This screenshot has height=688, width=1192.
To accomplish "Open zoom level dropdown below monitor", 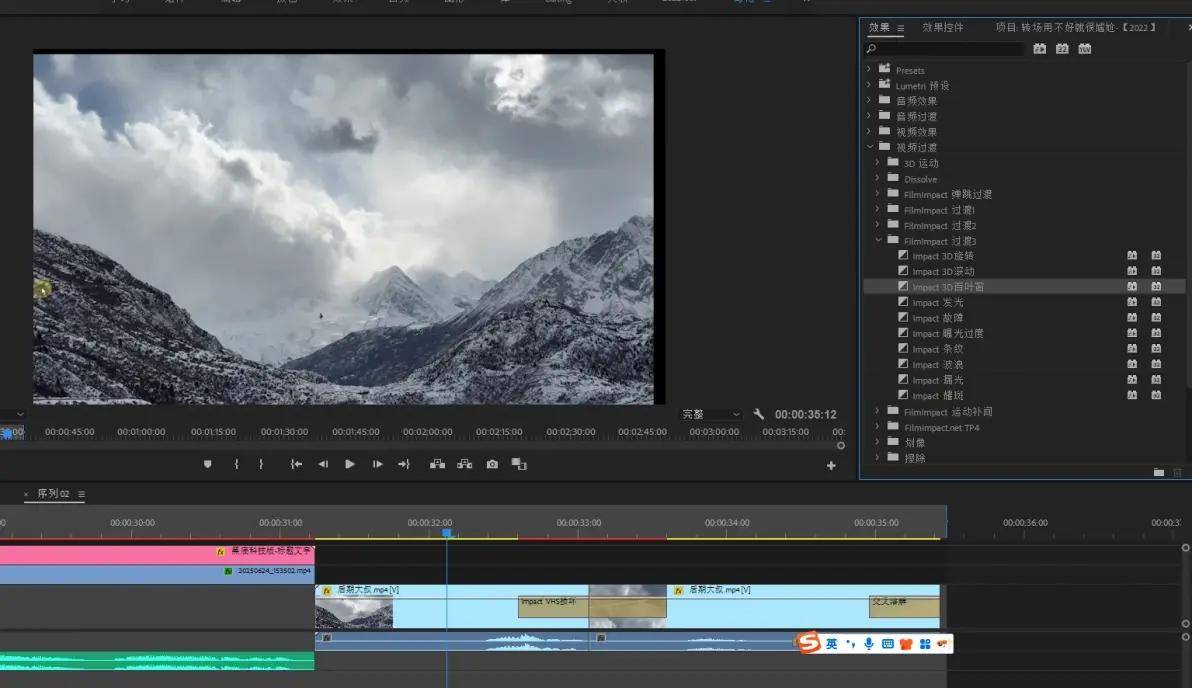I will [12, 414].
